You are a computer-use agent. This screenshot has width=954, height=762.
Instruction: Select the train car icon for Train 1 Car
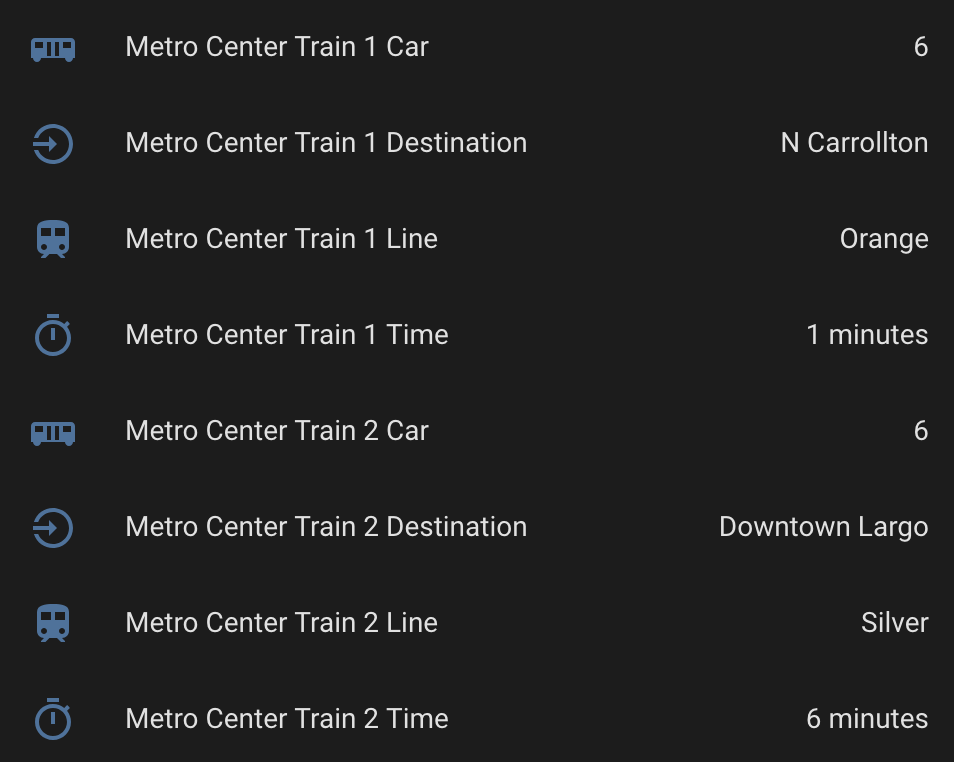tap(52, 47)
